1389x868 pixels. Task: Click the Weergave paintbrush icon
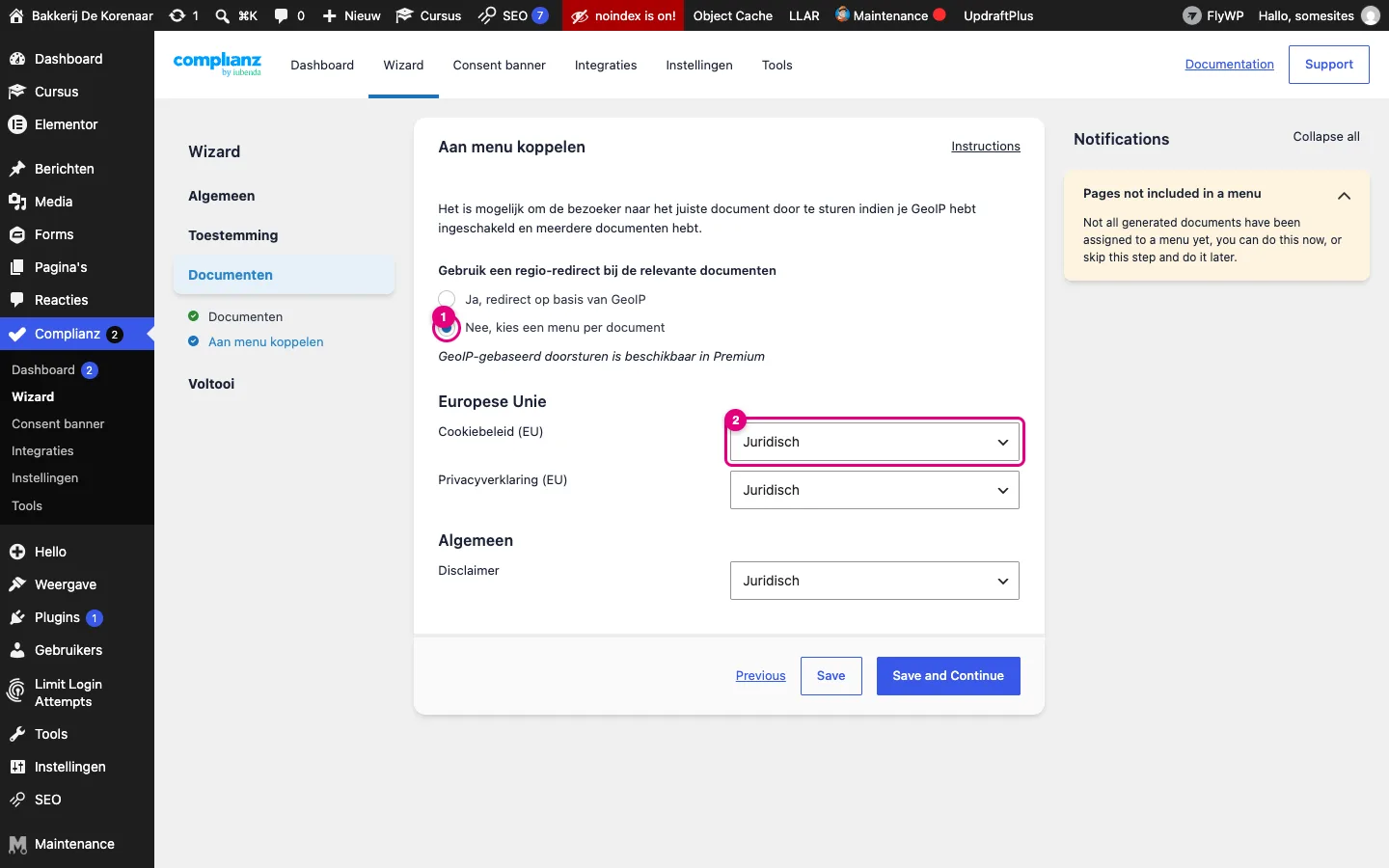tap(16, 584)
